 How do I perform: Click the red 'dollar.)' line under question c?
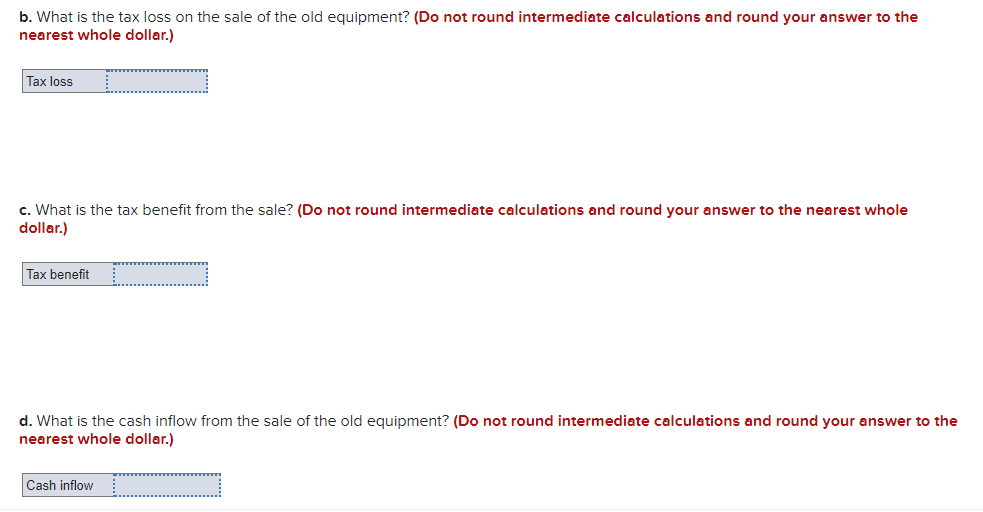pyautogui.click(x=43, y=228)
